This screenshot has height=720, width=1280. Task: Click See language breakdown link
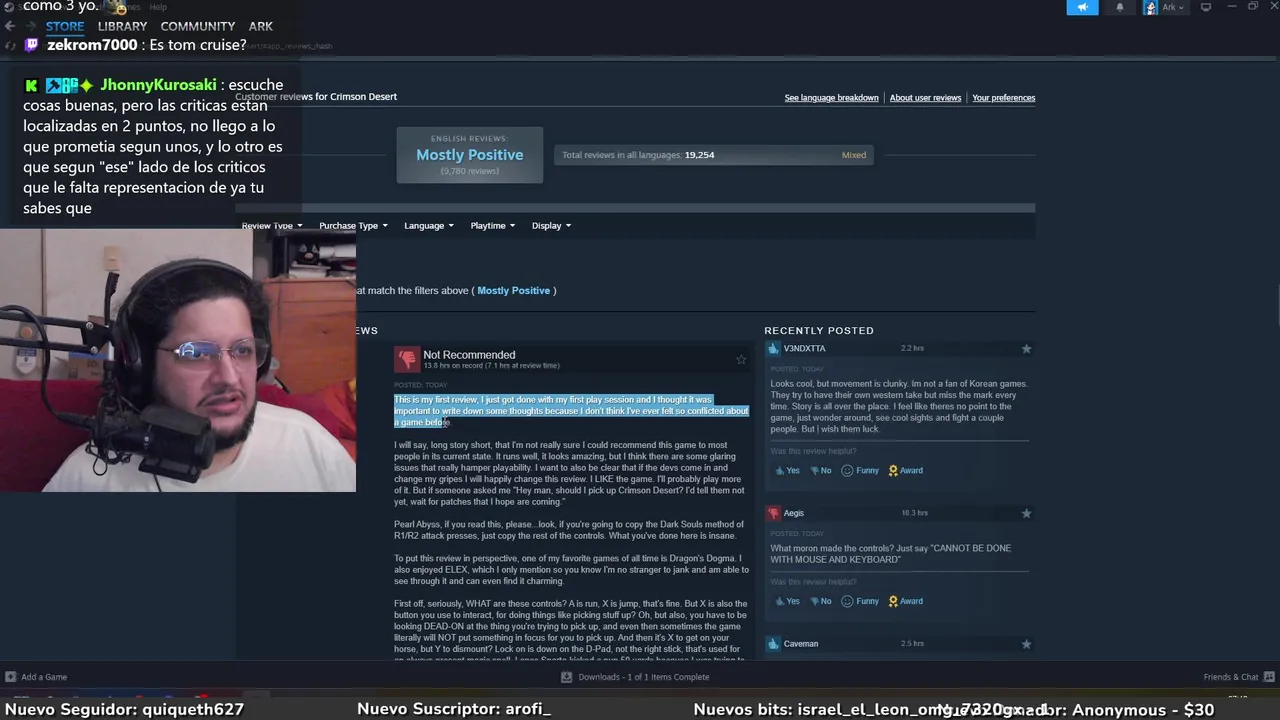(831, 98)
